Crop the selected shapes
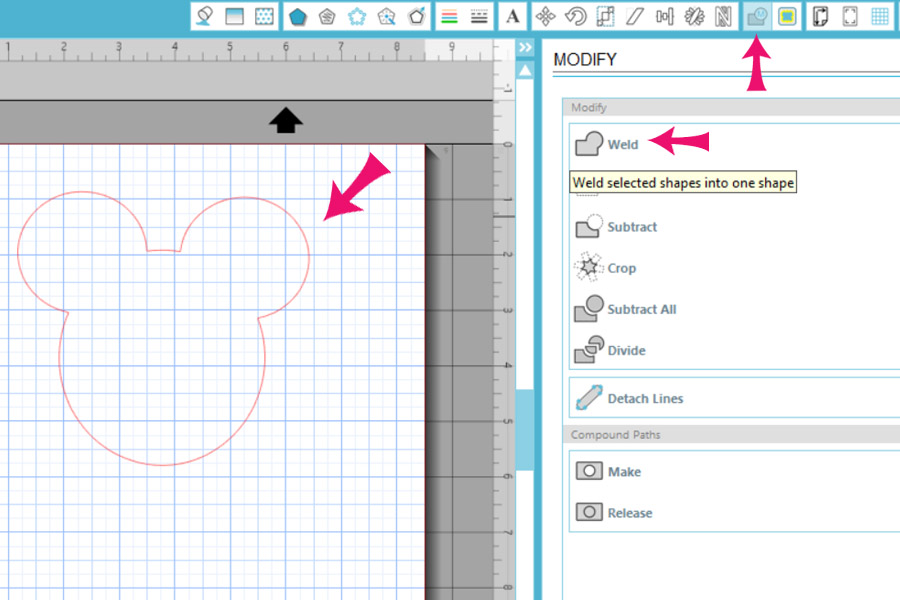 point(606,268)
